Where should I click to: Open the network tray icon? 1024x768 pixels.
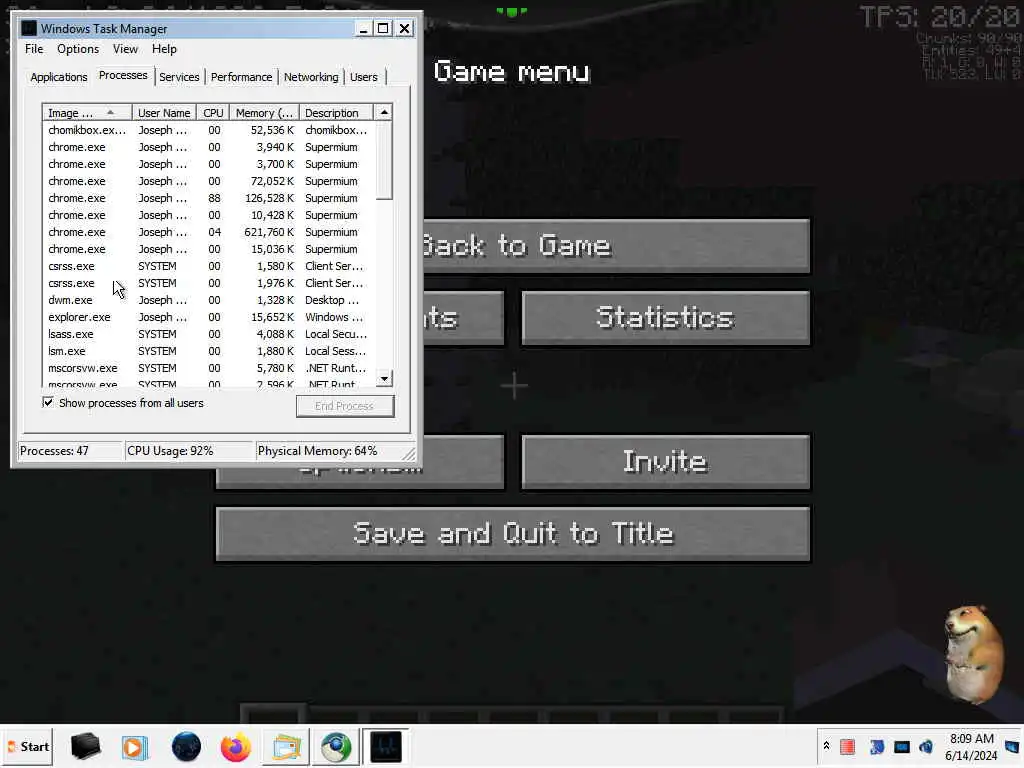(x=902, y=746)
